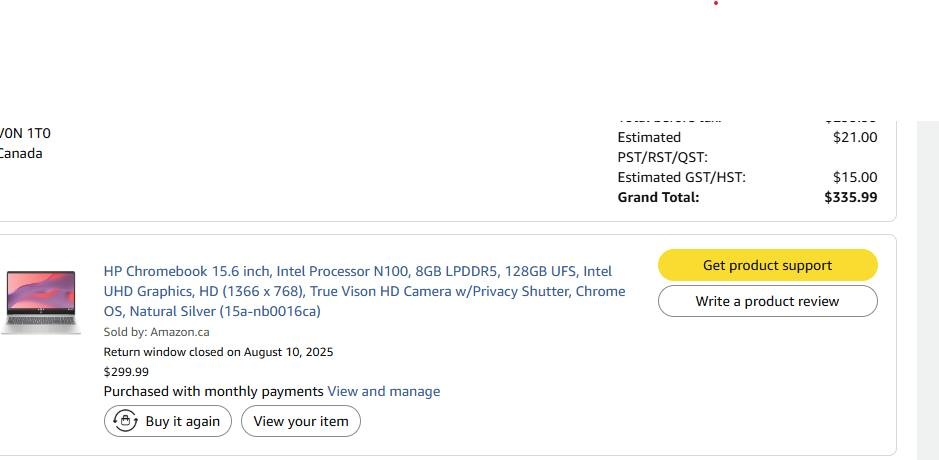The image size is (939, 460).
Task: Click the right-side page scrollbar
Action: [928, 290]
